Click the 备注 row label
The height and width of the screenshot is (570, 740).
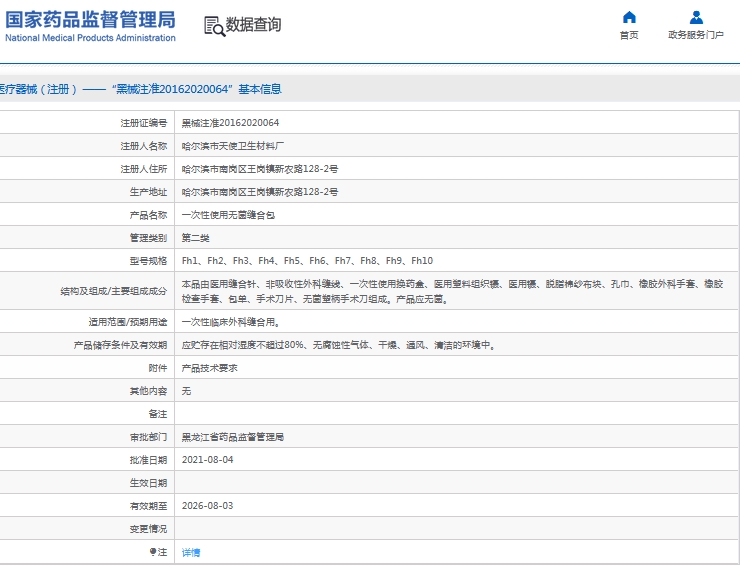(x=158, y=414)
